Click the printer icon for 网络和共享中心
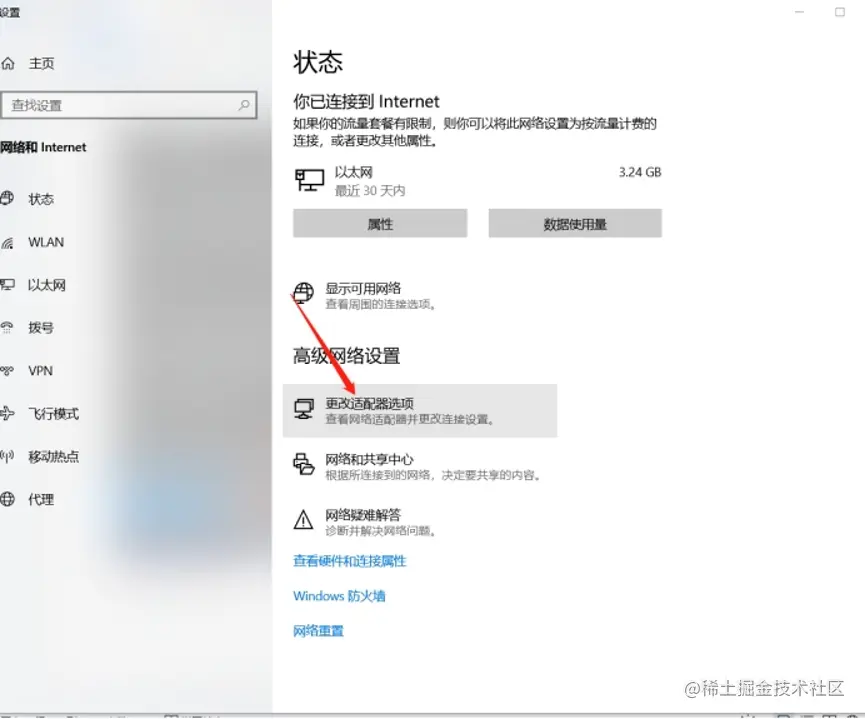This screenshot has height=719, width=865. tap(303, 464)
